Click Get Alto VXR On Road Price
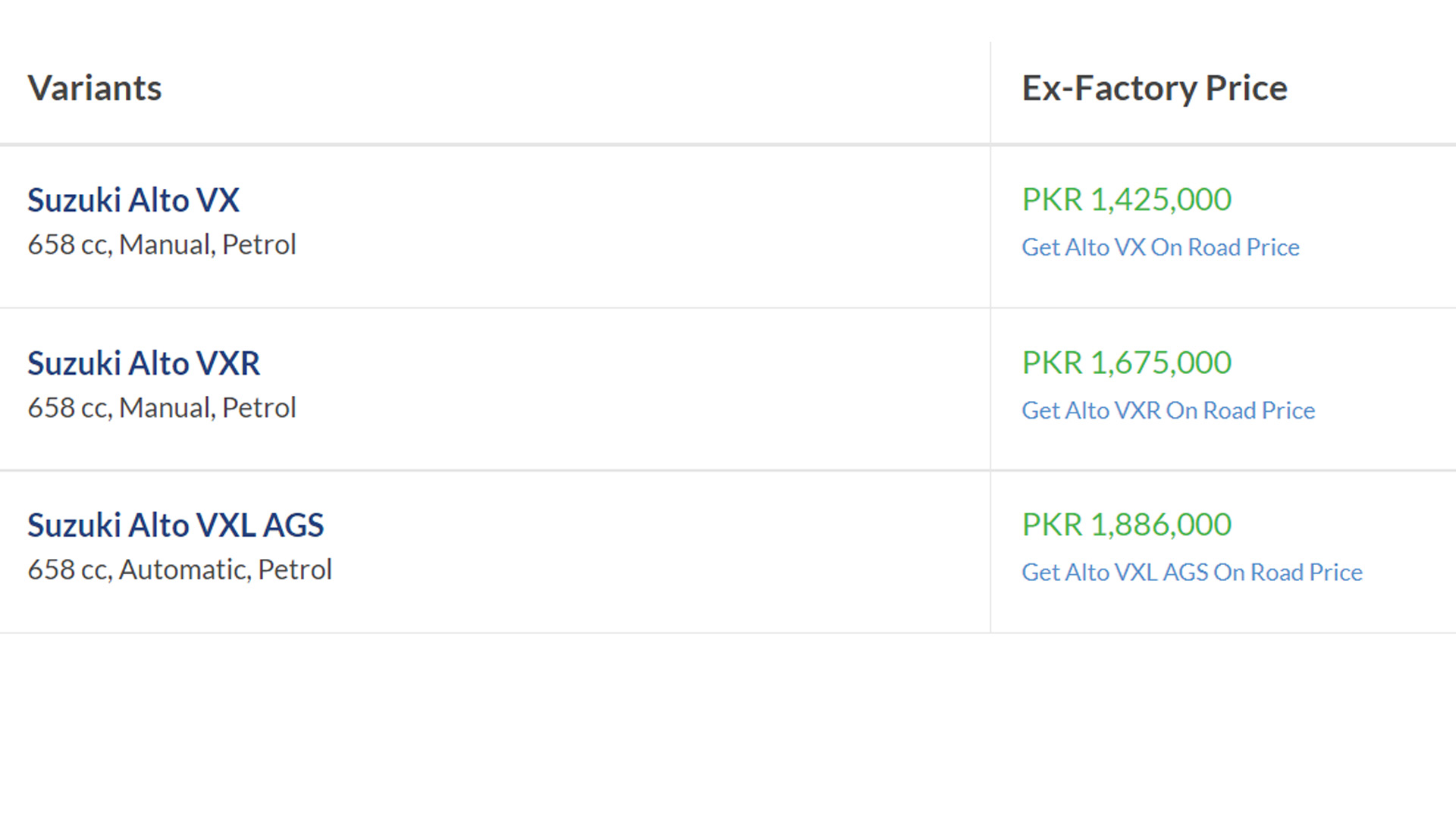 pyautogui.click(x=1168, y=410)
